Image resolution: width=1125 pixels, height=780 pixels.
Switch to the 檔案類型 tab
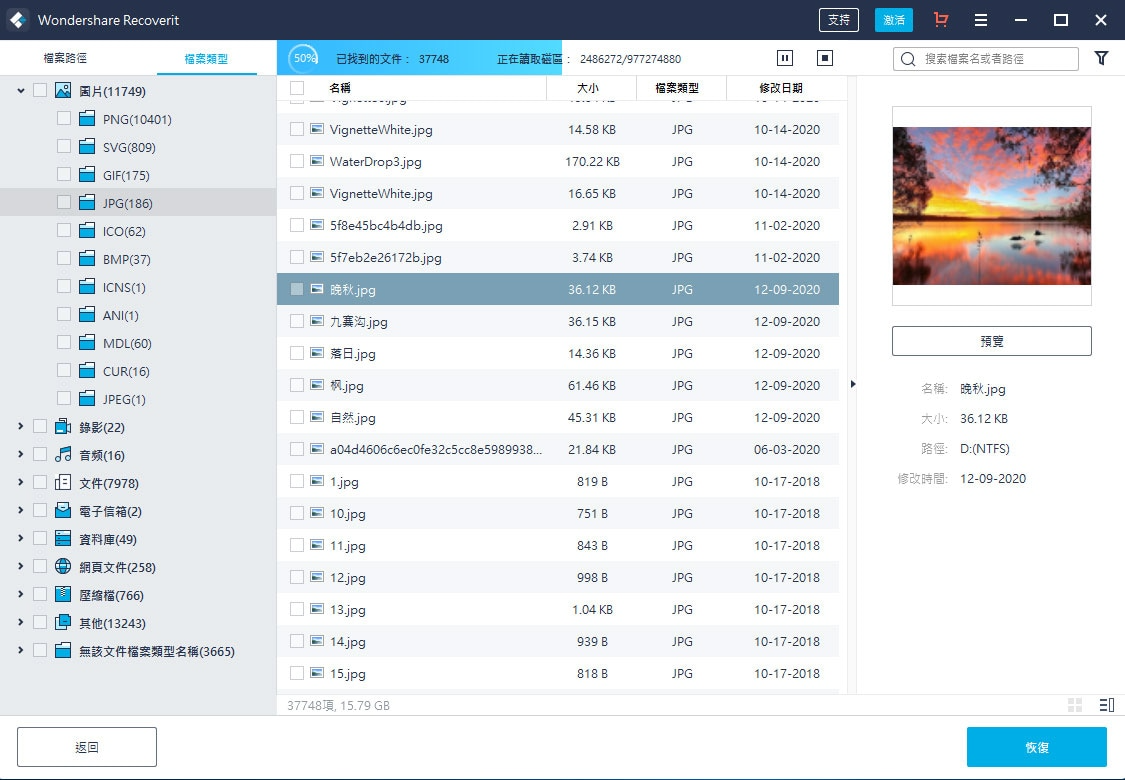(206, 59)
